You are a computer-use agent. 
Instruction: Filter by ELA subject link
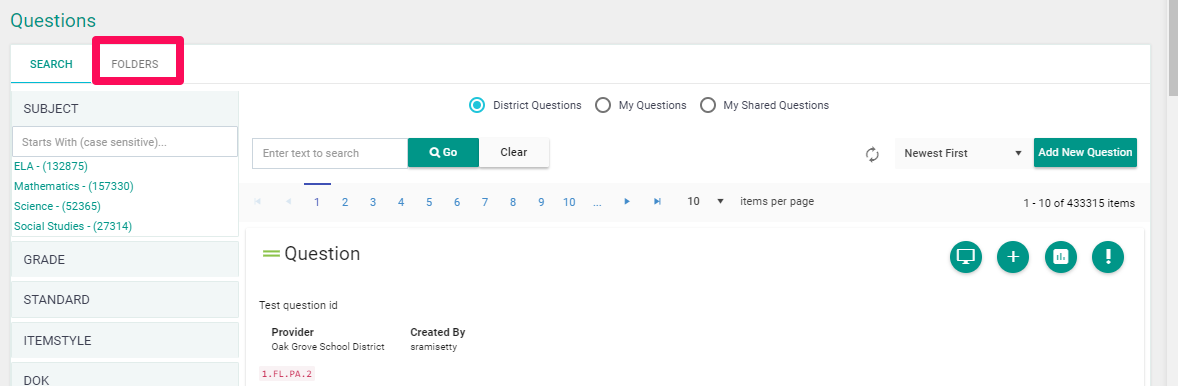coord(51,166)
